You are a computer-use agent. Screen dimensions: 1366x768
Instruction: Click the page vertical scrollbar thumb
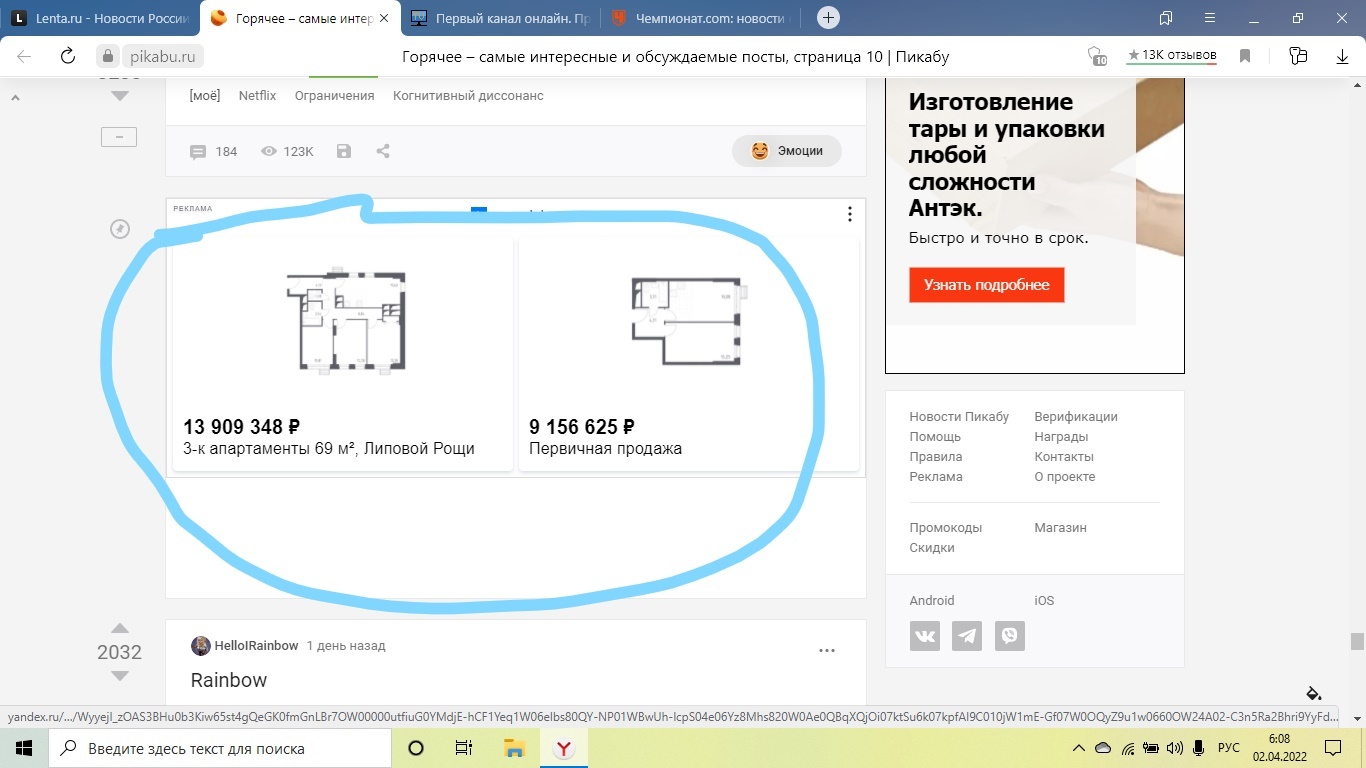point(1357,641)
